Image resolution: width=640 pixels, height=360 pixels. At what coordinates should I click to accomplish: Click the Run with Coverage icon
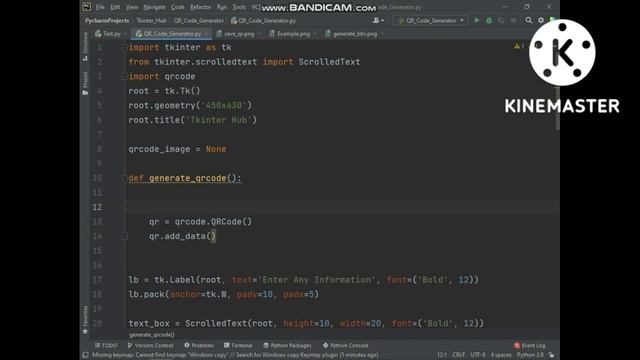coord(501,20)
